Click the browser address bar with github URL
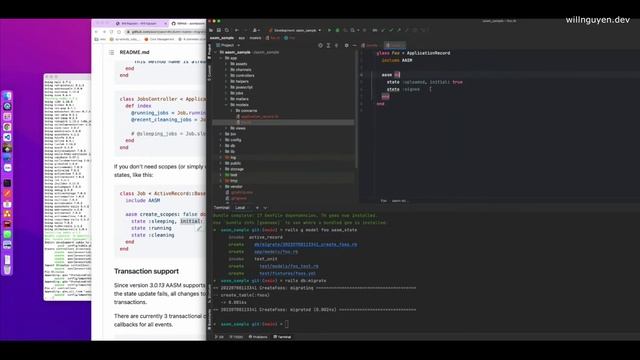 (165, 31)
